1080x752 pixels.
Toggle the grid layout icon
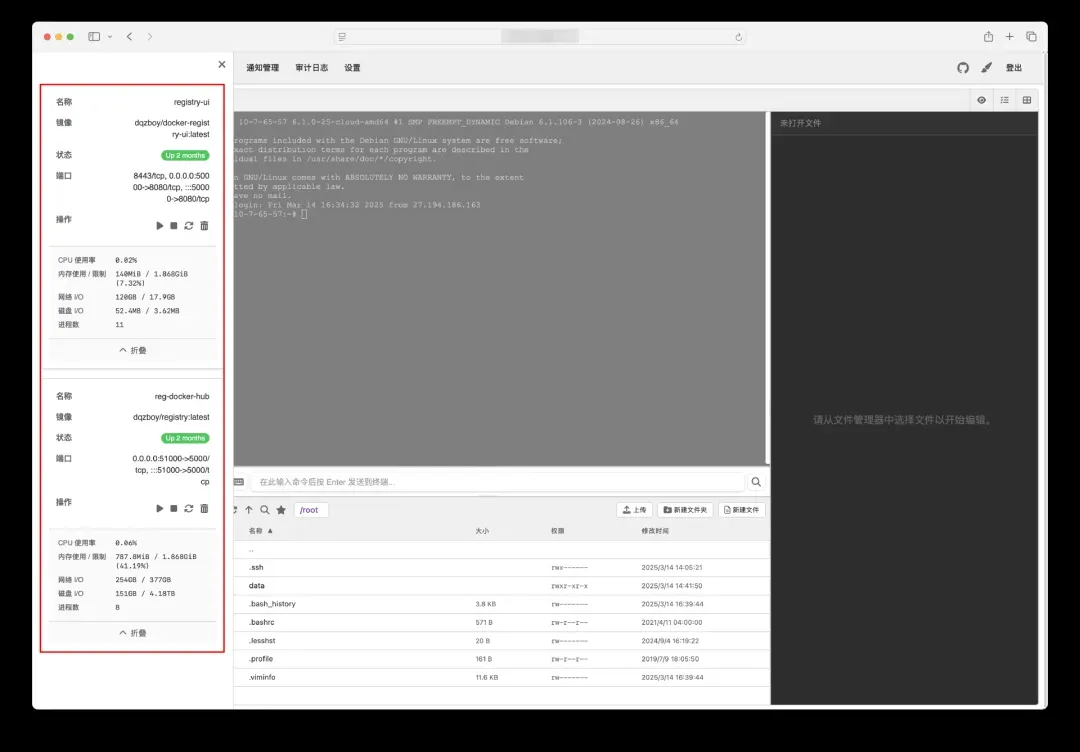1026,100
